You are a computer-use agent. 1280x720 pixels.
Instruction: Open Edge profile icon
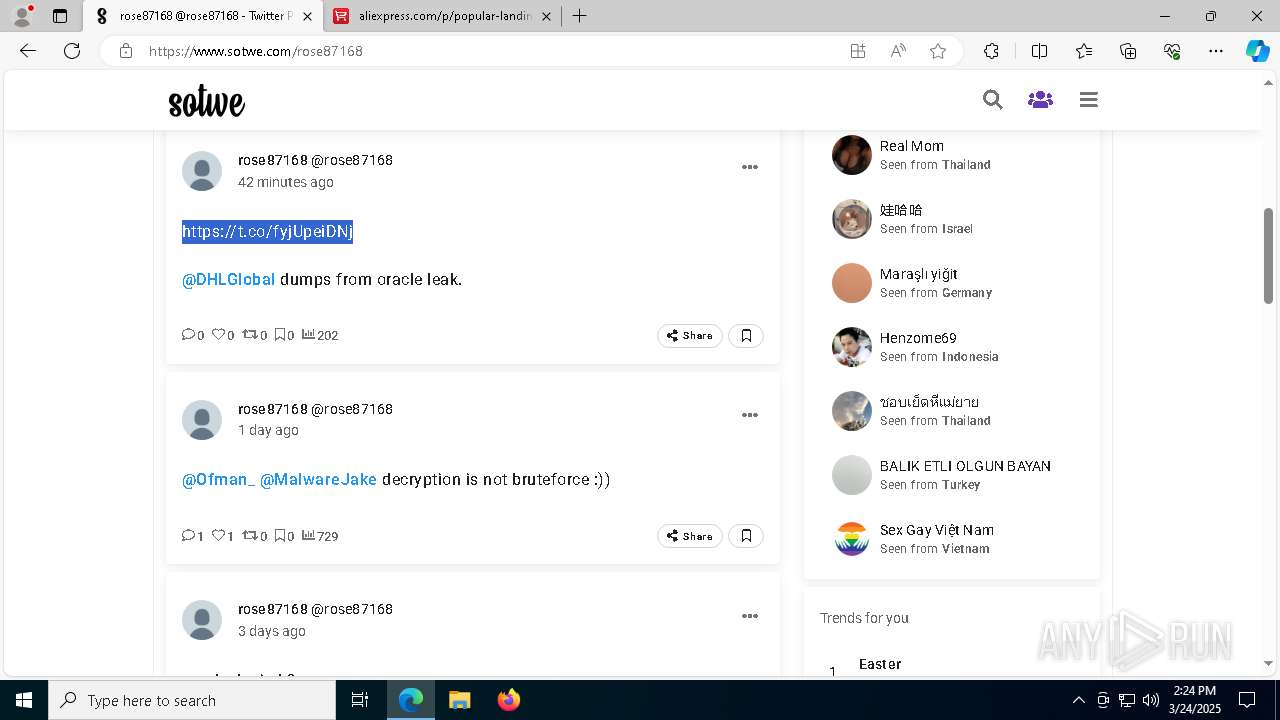[x=22, y=16]
